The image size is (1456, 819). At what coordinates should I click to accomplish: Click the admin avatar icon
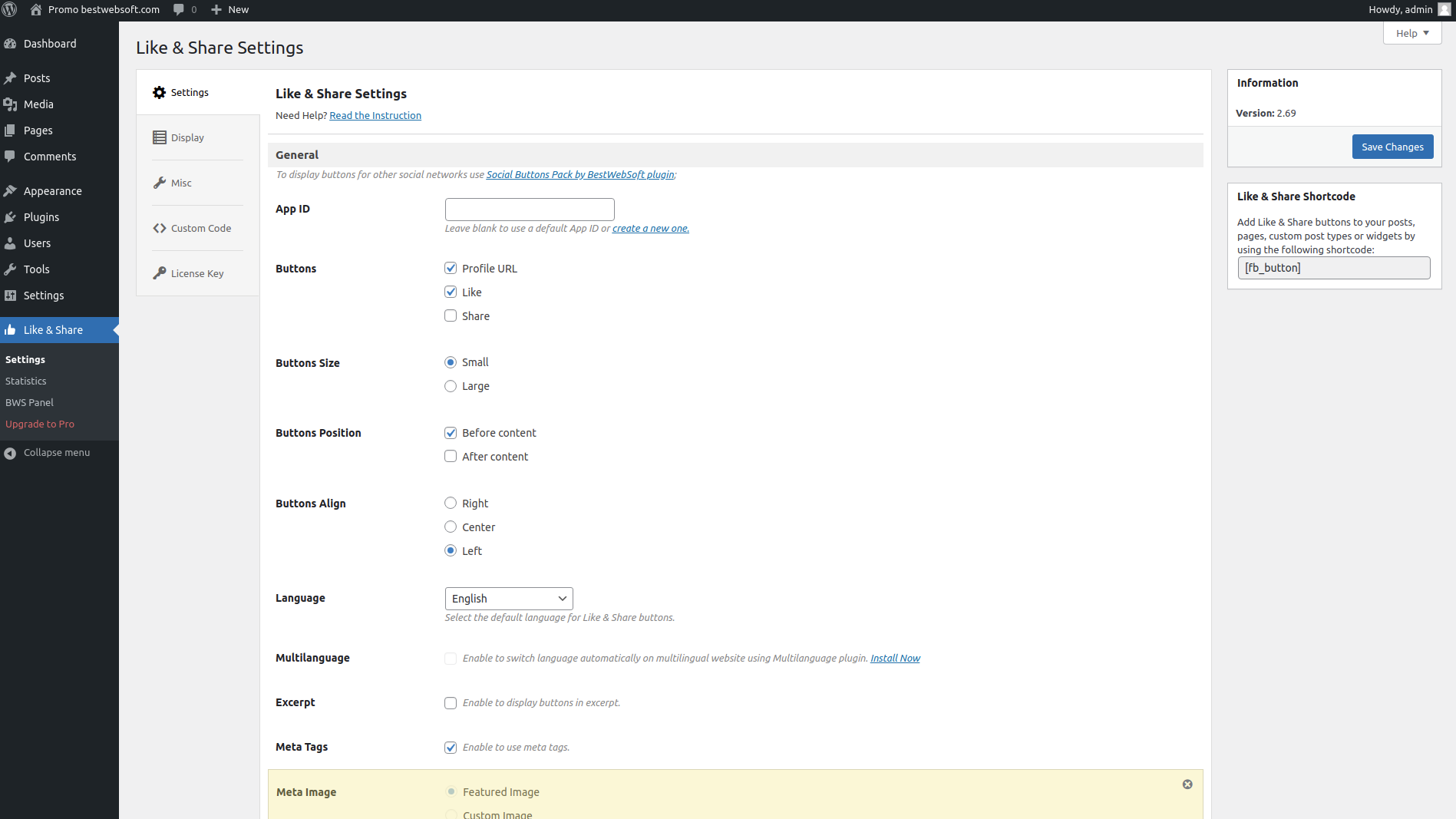[1444, 10]
